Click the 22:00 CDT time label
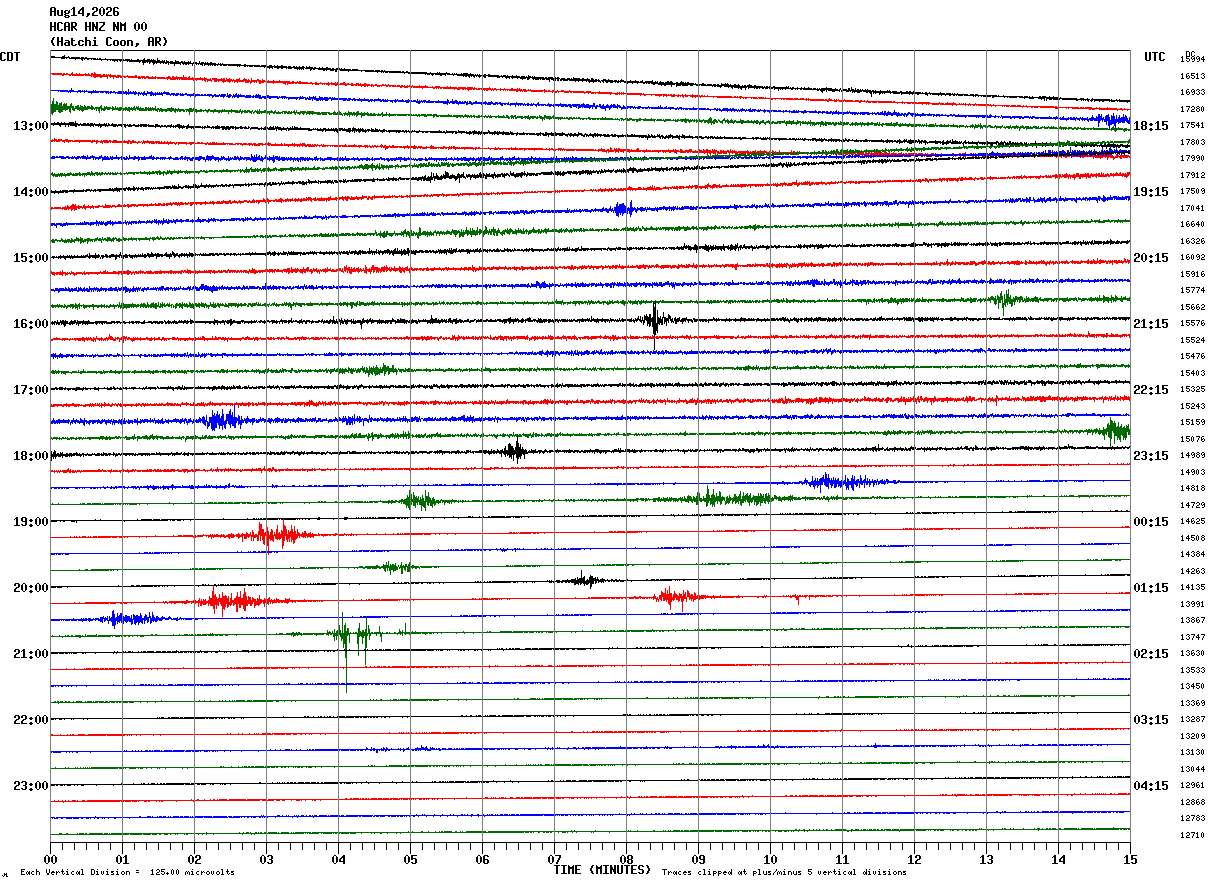This screenshot has height=886, width=1210. coord(31,720)
